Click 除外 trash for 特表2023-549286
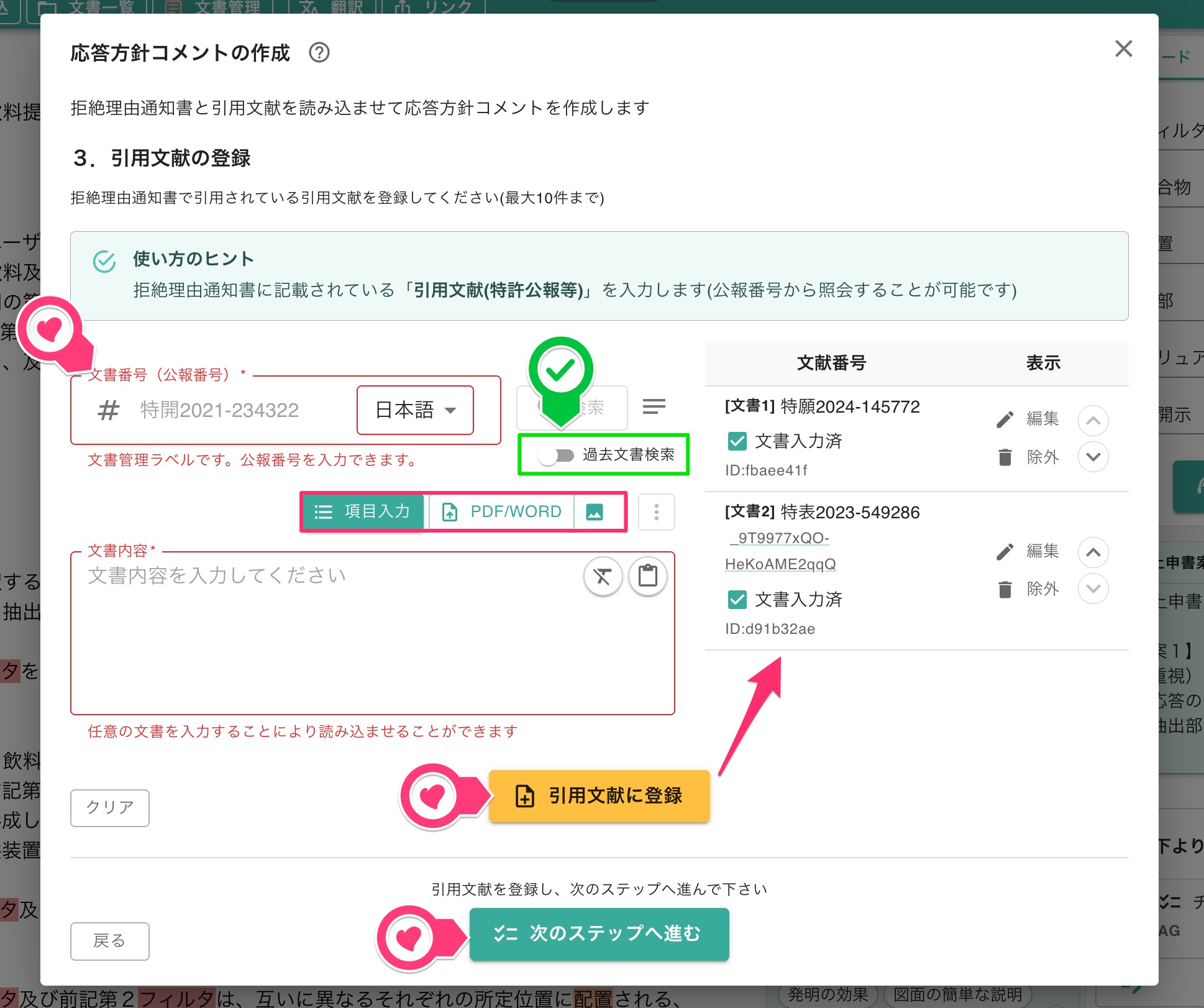Image resolution: width=1204 pixels, height=1008 pixels. pos(1027,589)
